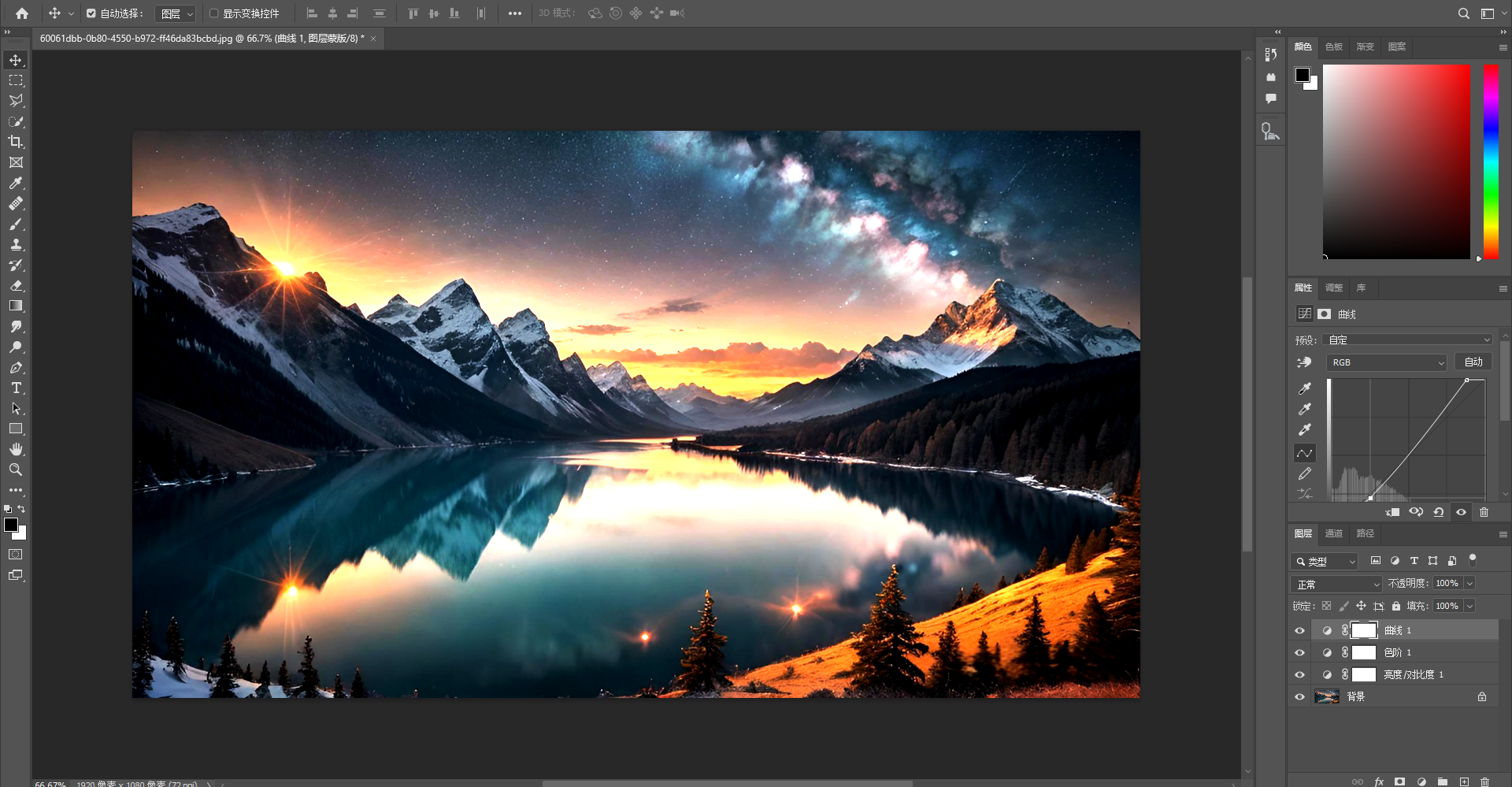Select the Move tool

tap(16, 60)
